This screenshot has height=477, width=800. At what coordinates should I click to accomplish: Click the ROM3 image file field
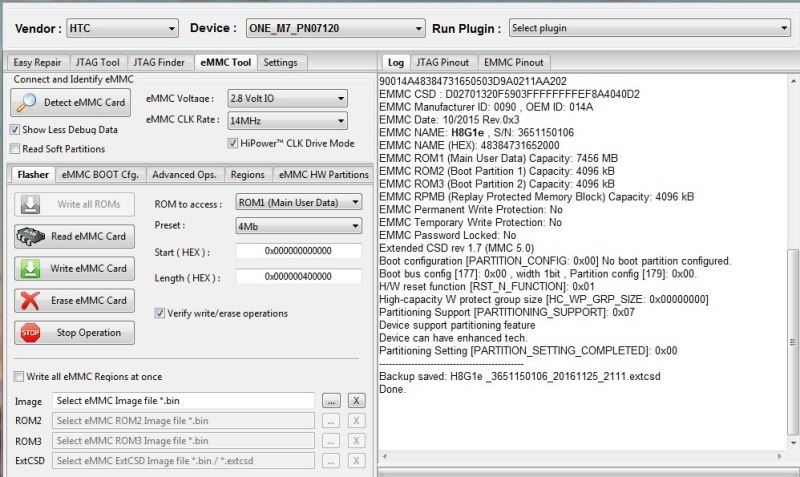[183, 441]
